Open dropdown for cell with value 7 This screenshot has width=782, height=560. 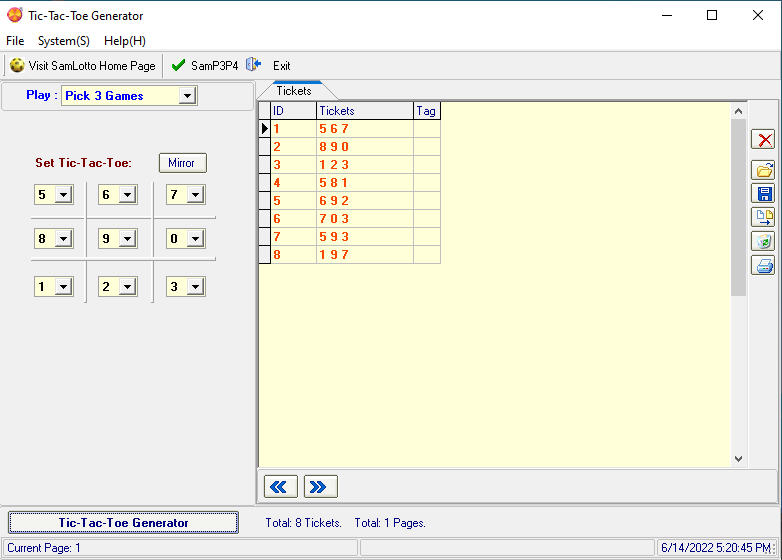point(196,194)
